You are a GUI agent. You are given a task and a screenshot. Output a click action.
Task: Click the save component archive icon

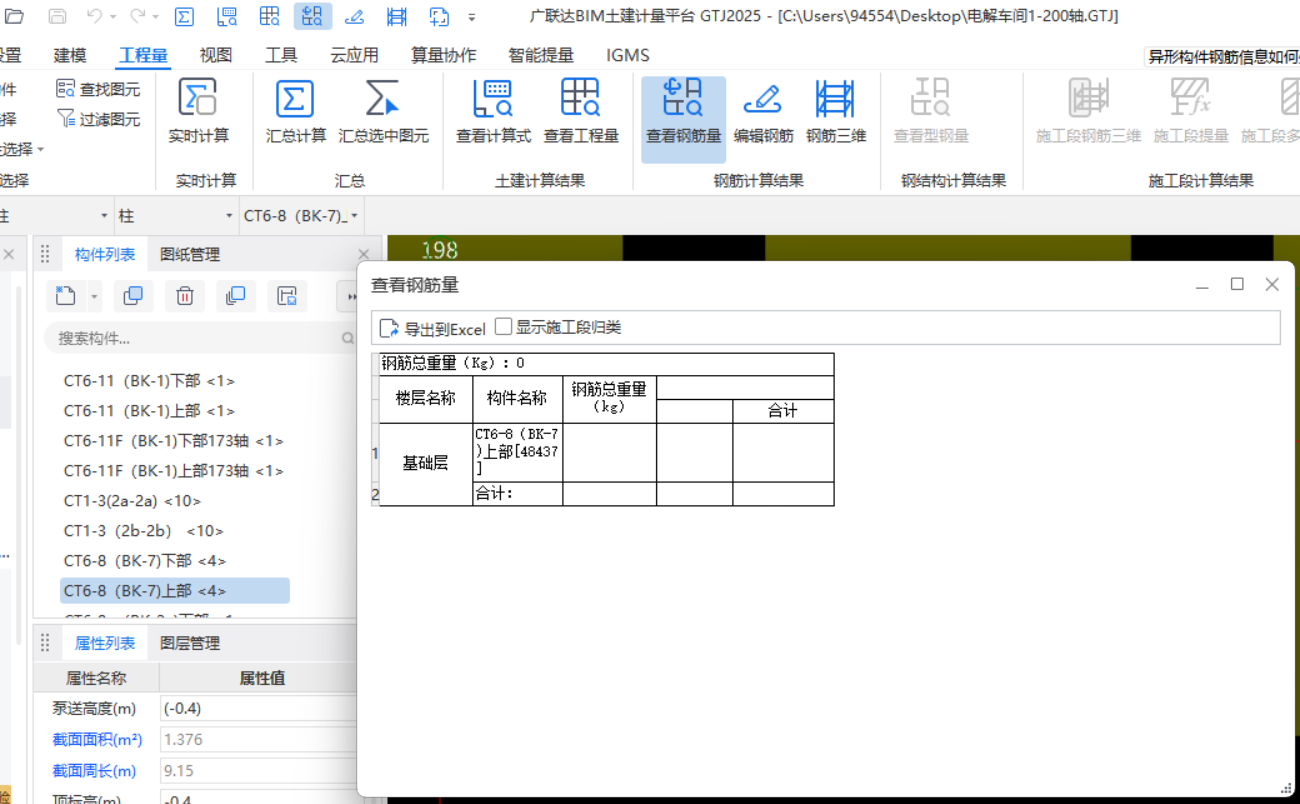click(288, 296)
